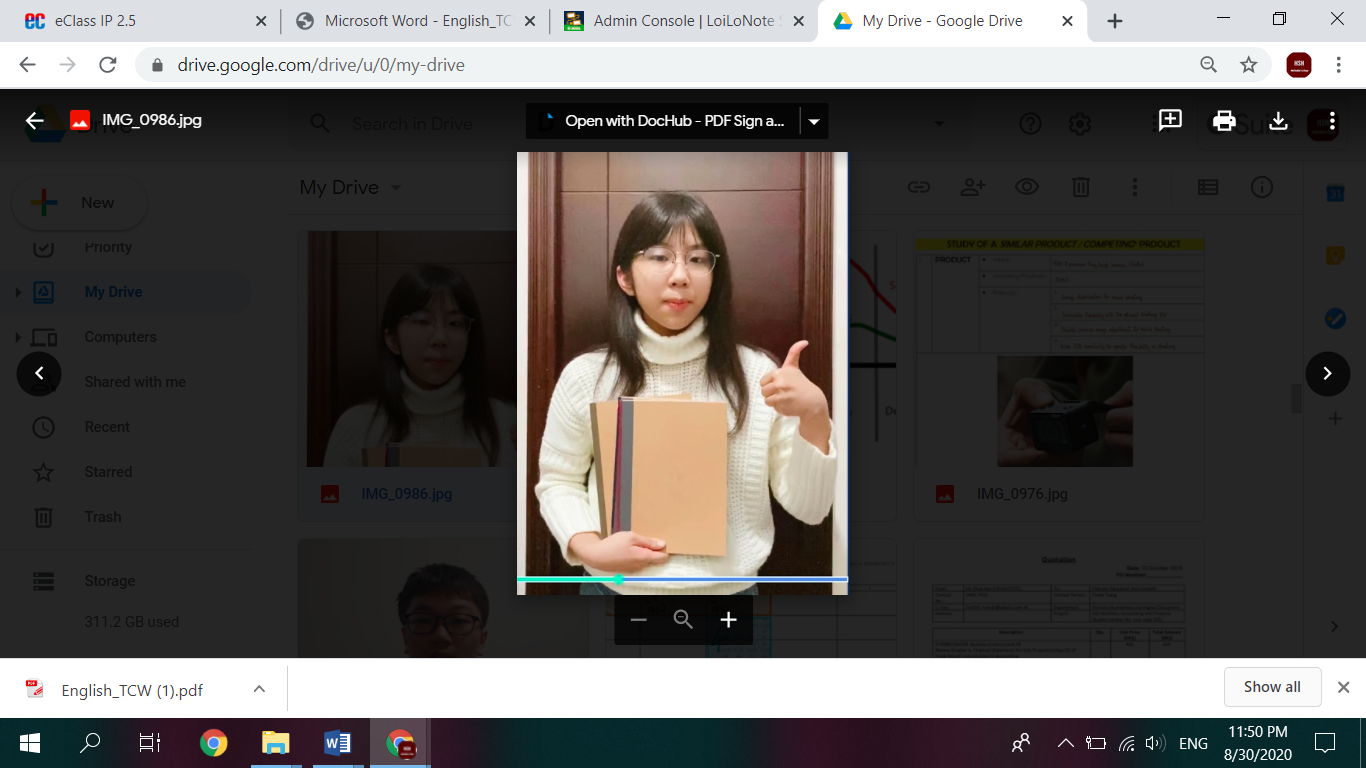Viewport: 1366px width, 768px height.
Task: Switch to eClass IP 2.5 tab
Action: tap(140, 21)
